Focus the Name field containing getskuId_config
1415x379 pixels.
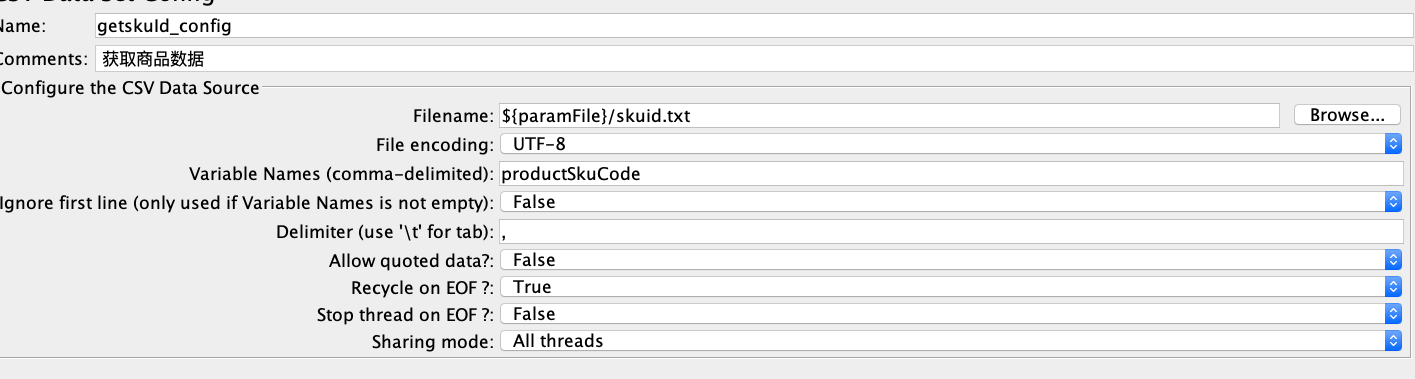coord(753,26)
